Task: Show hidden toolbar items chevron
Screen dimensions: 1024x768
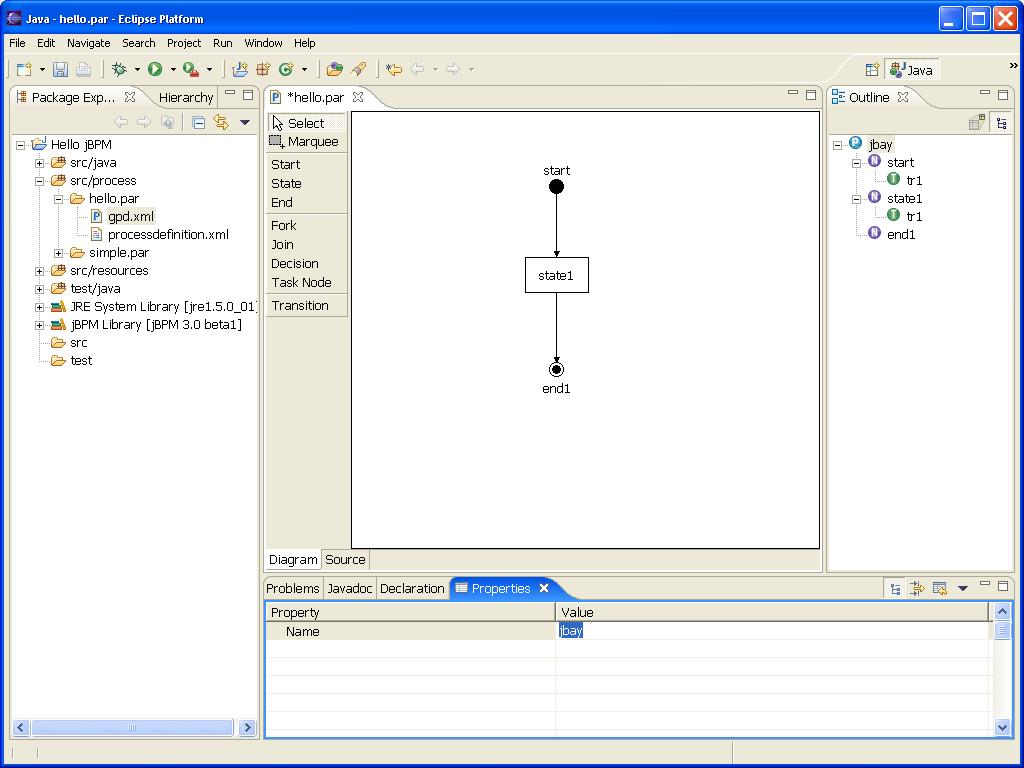Action: [1014, 65]
